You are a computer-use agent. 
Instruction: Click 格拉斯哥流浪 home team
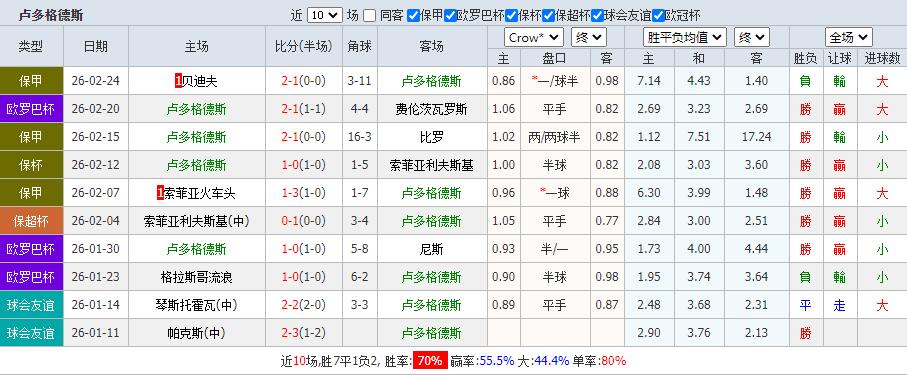coord(197,277)
